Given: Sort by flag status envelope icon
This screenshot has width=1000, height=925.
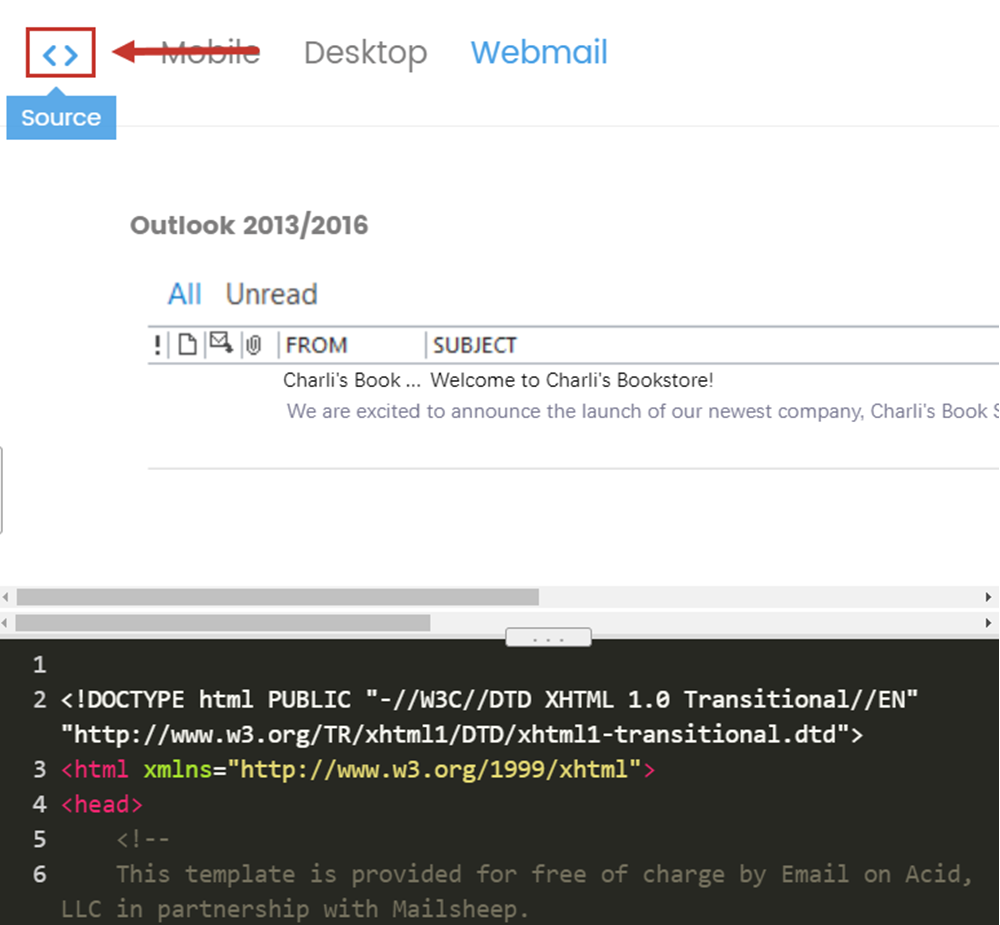Looking at the screenshot, I should 221,343.
